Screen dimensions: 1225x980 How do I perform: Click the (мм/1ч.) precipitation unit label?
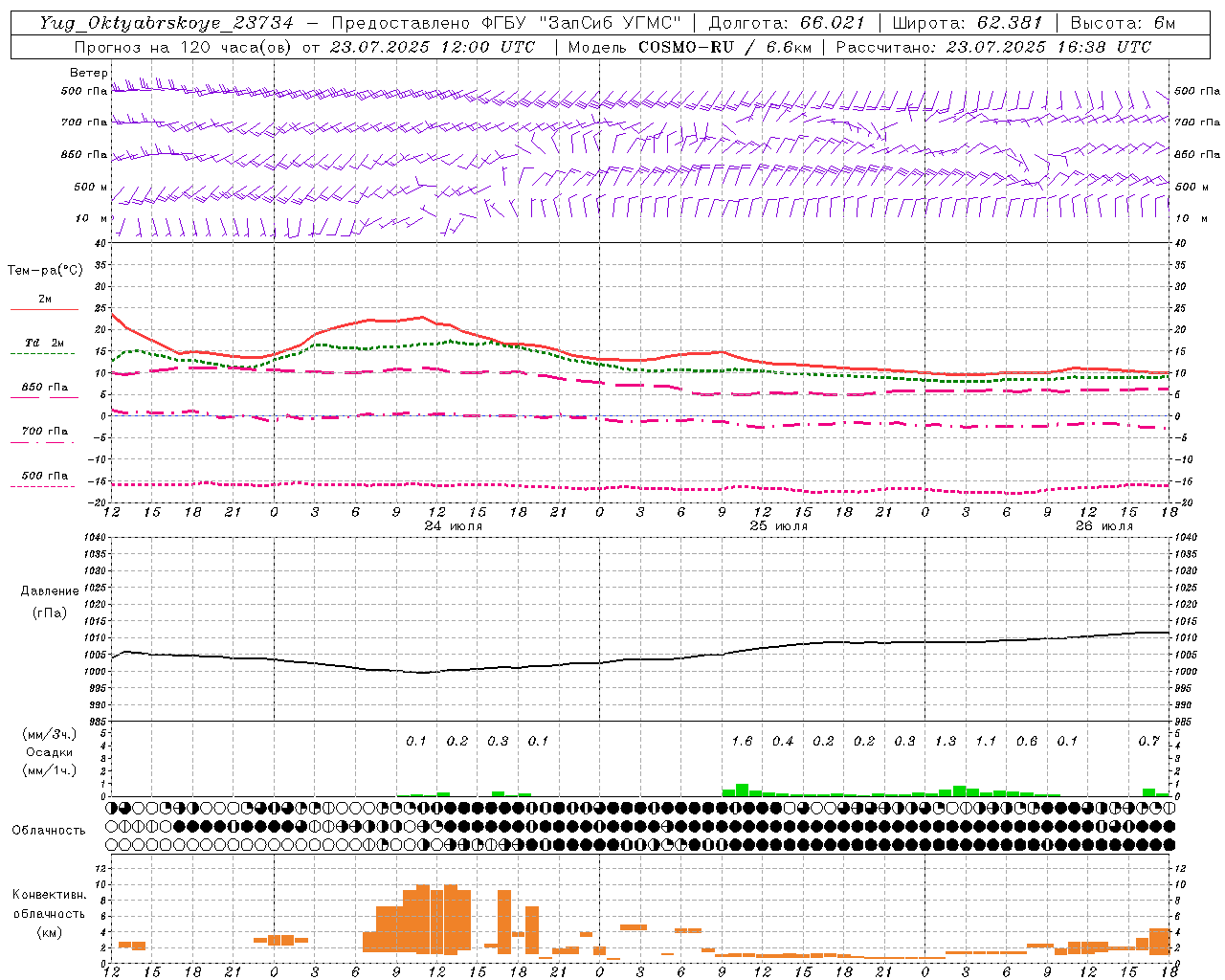point(48,770)
